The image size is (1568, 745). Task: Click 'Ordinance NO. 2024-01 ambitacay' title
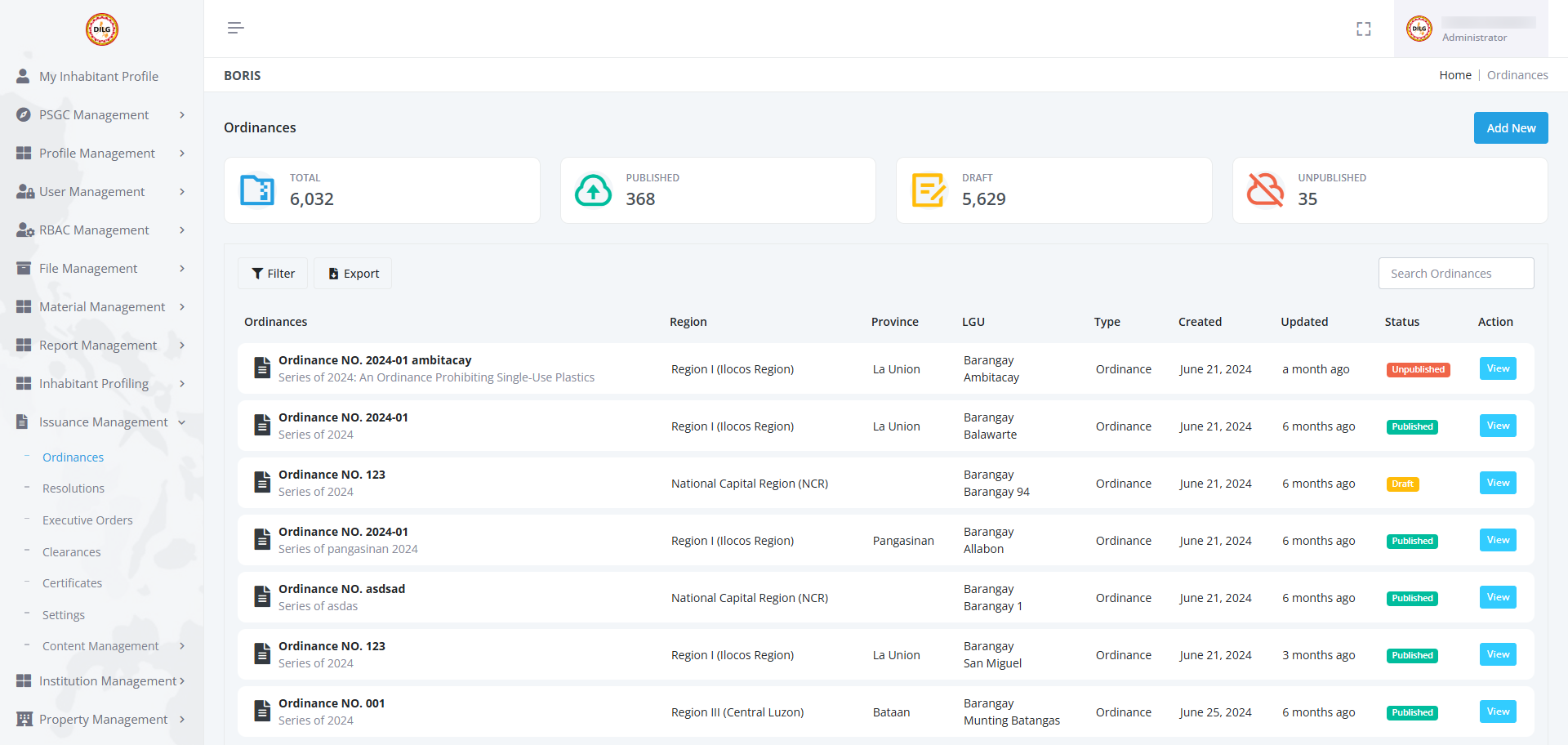375,360
